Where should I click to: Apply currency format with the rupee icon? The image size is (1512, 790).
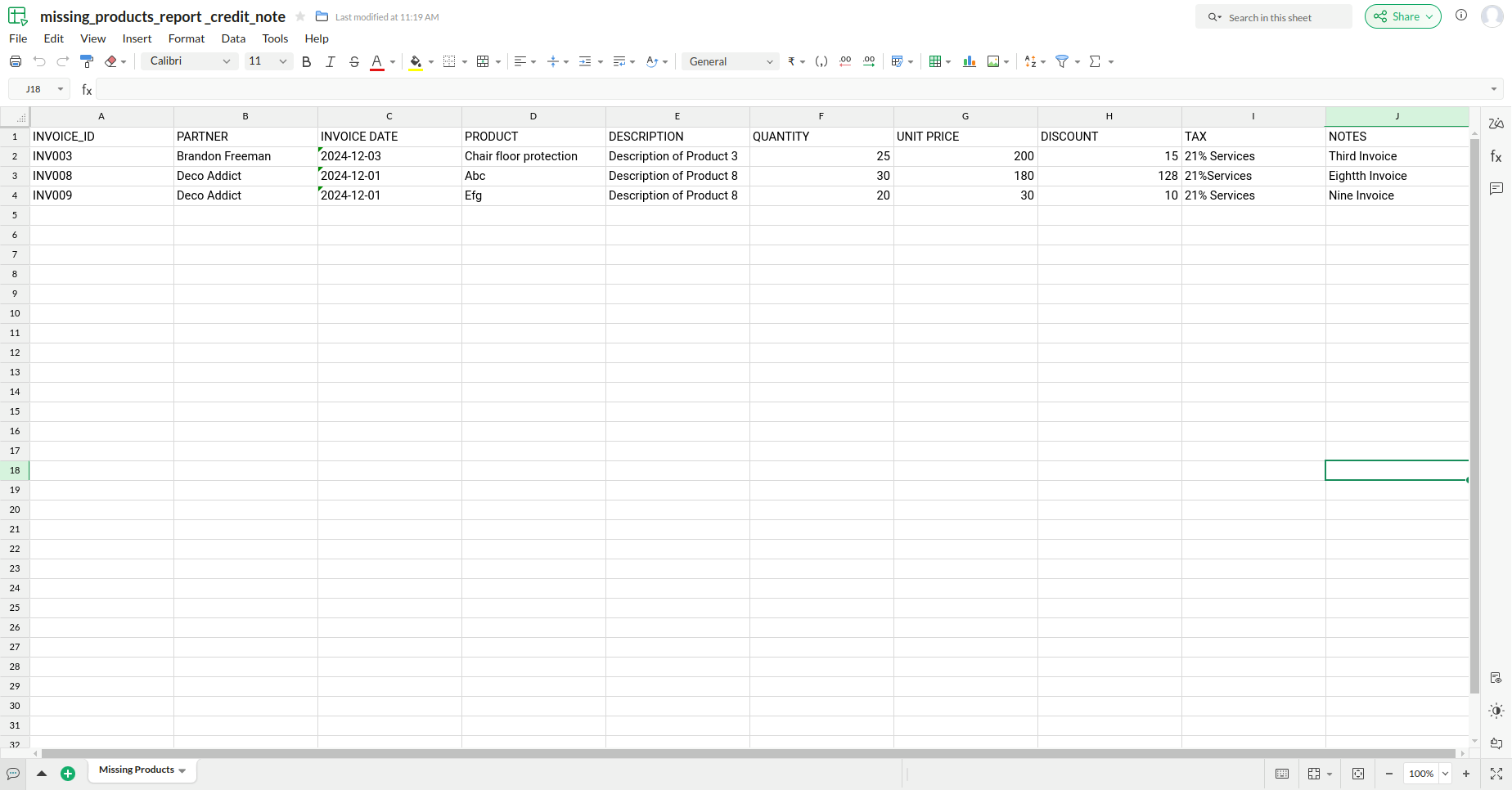click(x=791, y=61)
